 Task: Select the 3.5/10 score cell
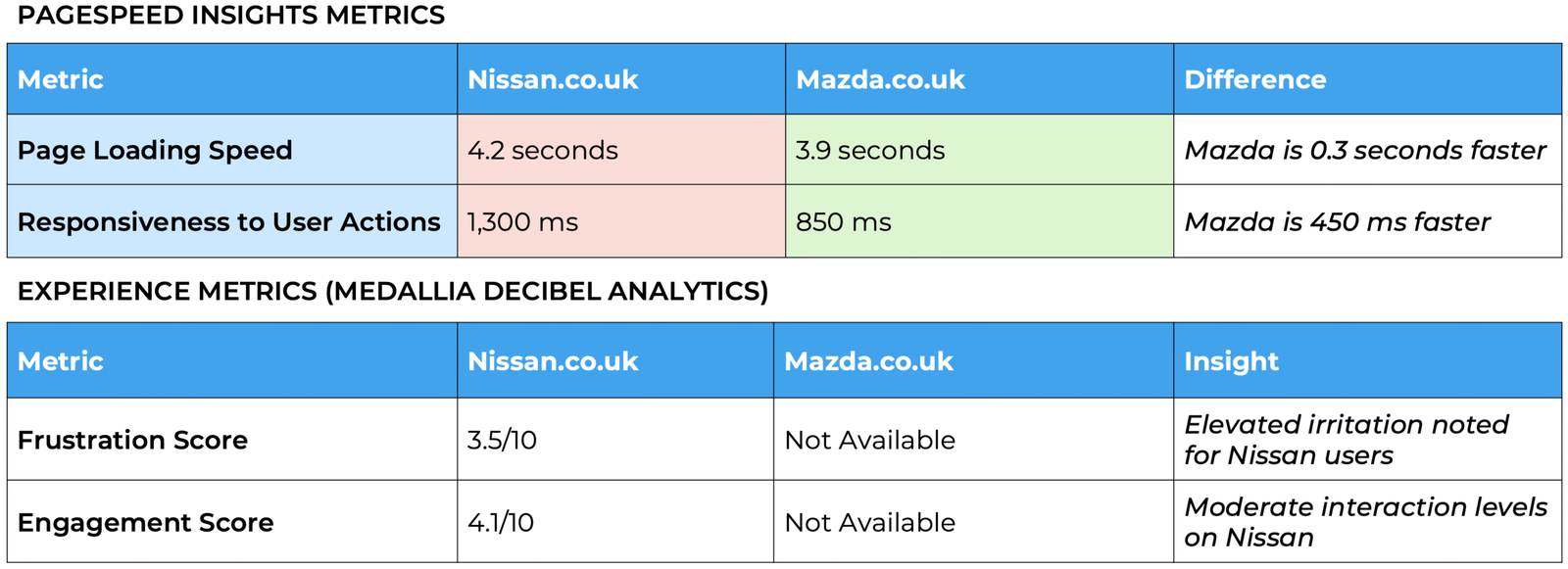coord(502,440)
